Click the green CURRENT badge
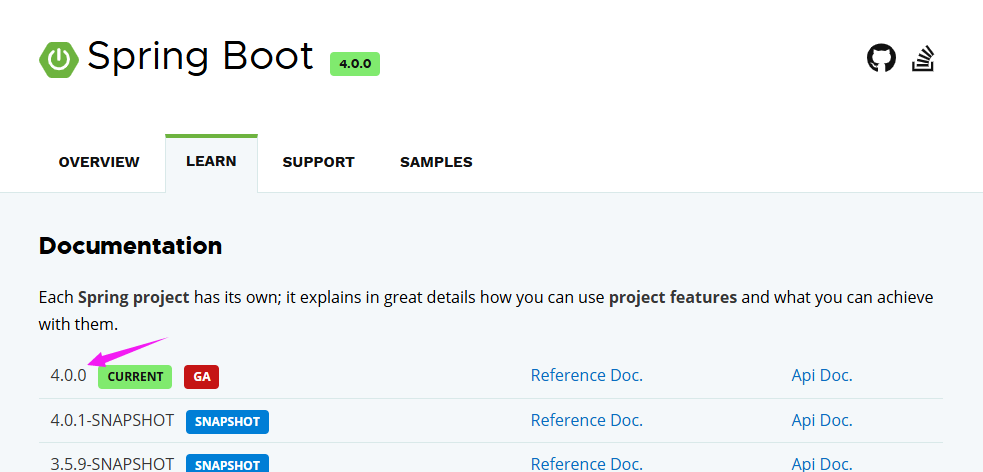983x472 pixels. [135, 377]
